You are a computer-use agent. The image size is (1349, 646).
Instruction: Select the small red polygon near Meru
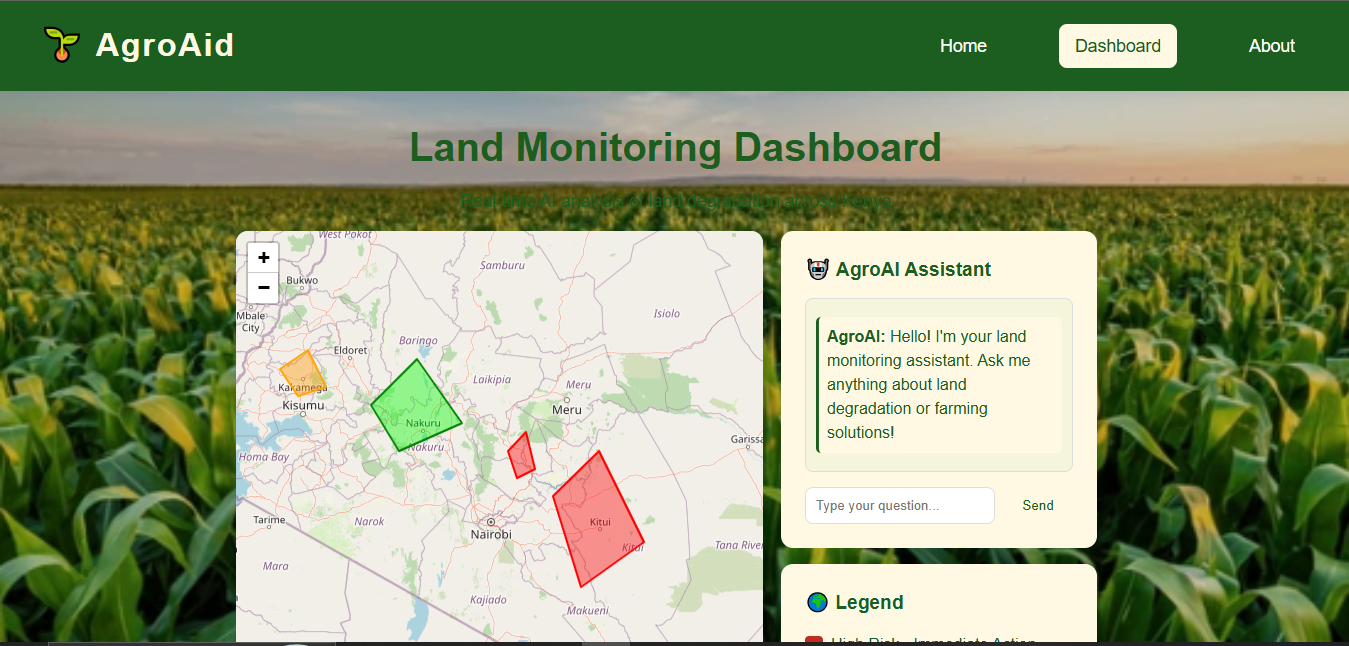(x=522, y=455)
